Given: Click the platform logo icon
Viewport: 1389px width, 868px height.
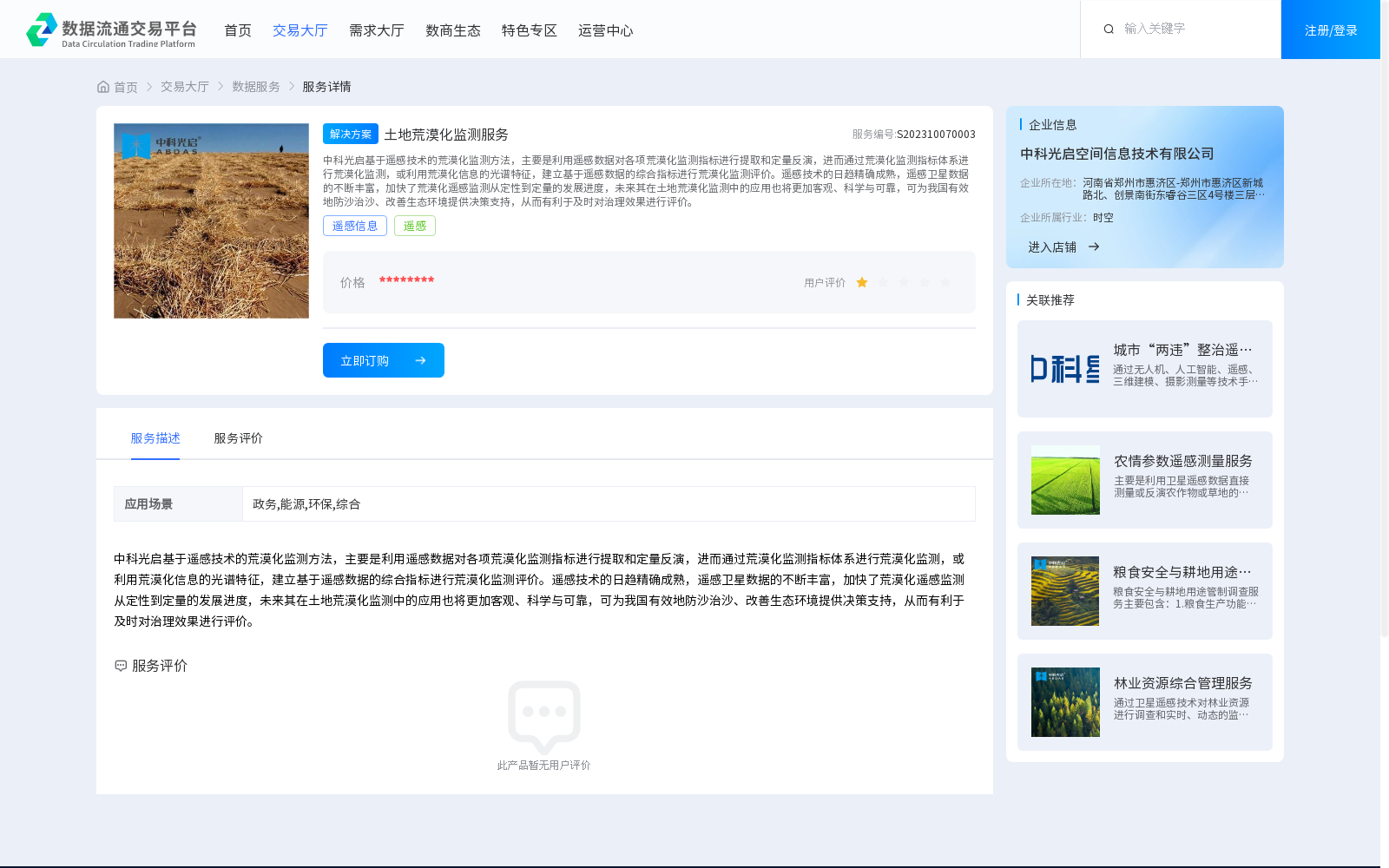Looking at the screenshot, I should click(x=42, y=30).
